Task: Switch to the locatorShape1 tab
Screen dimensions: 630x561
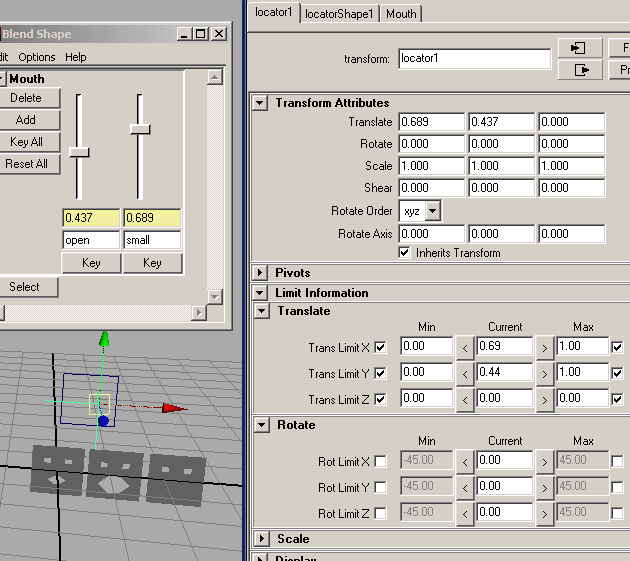Action: pos(339,14)
